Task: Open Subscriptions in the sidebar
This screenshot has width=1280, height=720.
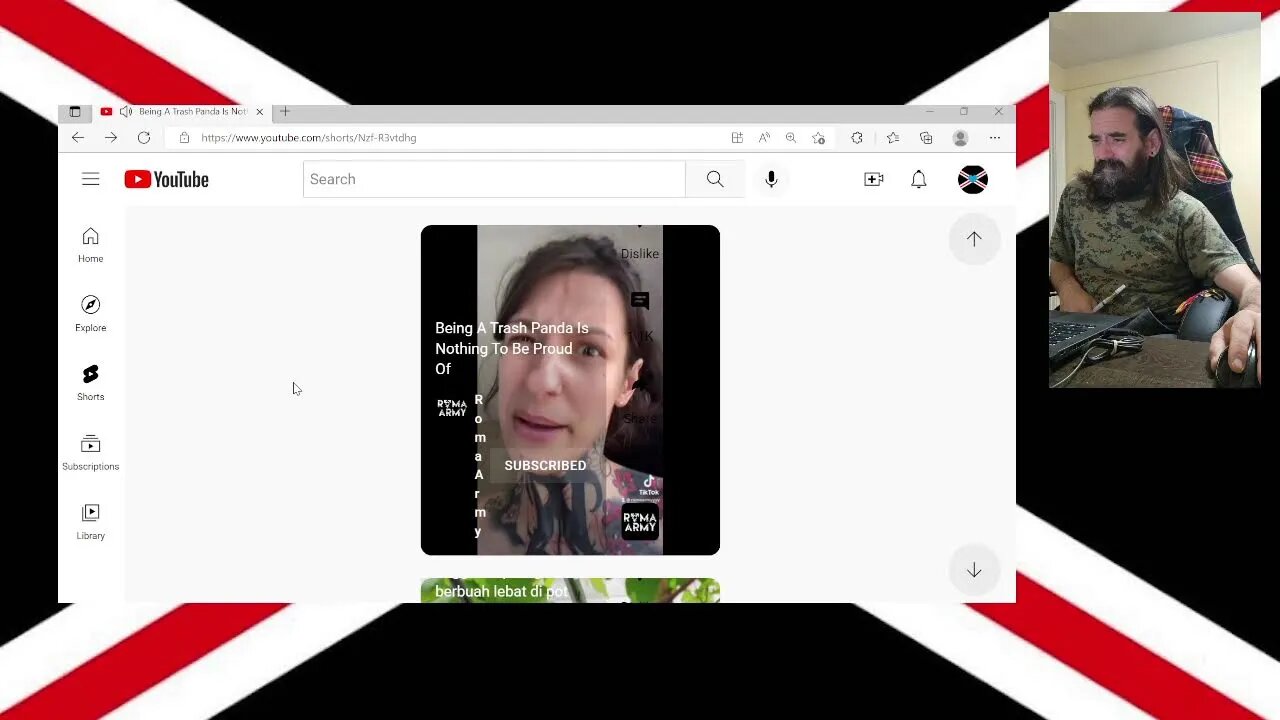Action: click(91, 452)
